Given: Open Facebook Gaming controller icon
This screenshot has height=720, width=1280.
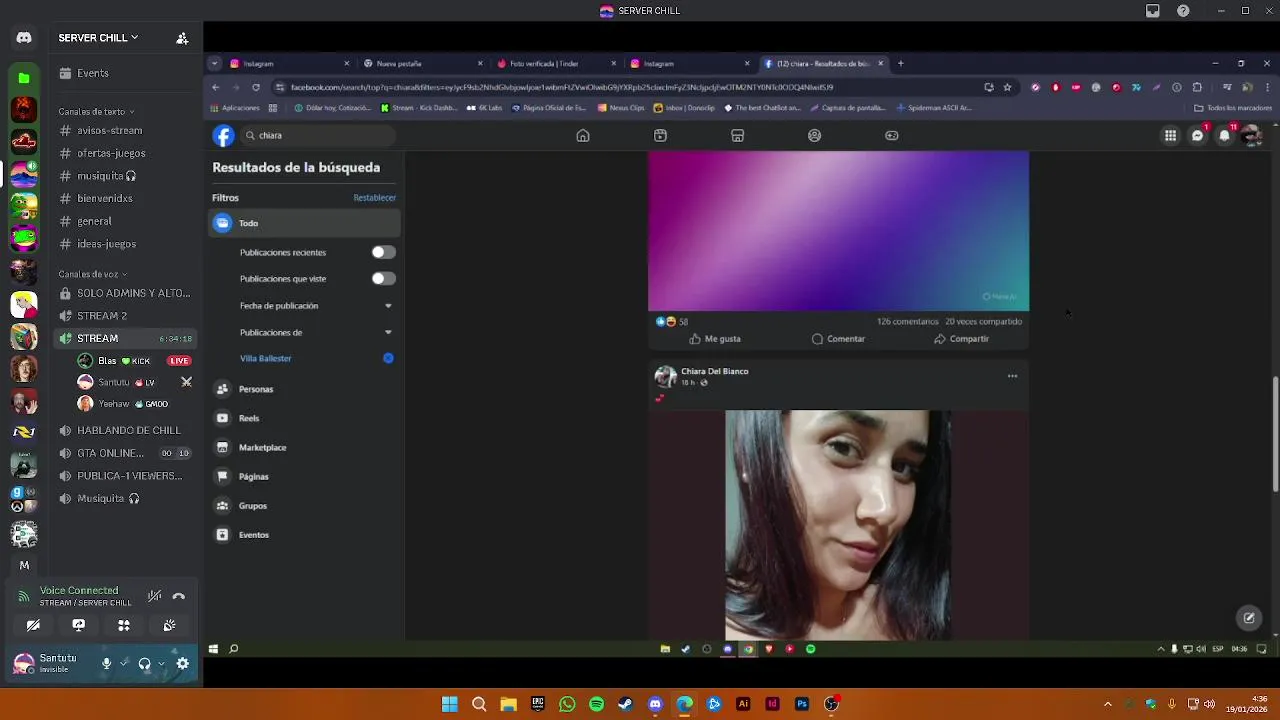Looking at the screenshot, I should click(892, 136).
